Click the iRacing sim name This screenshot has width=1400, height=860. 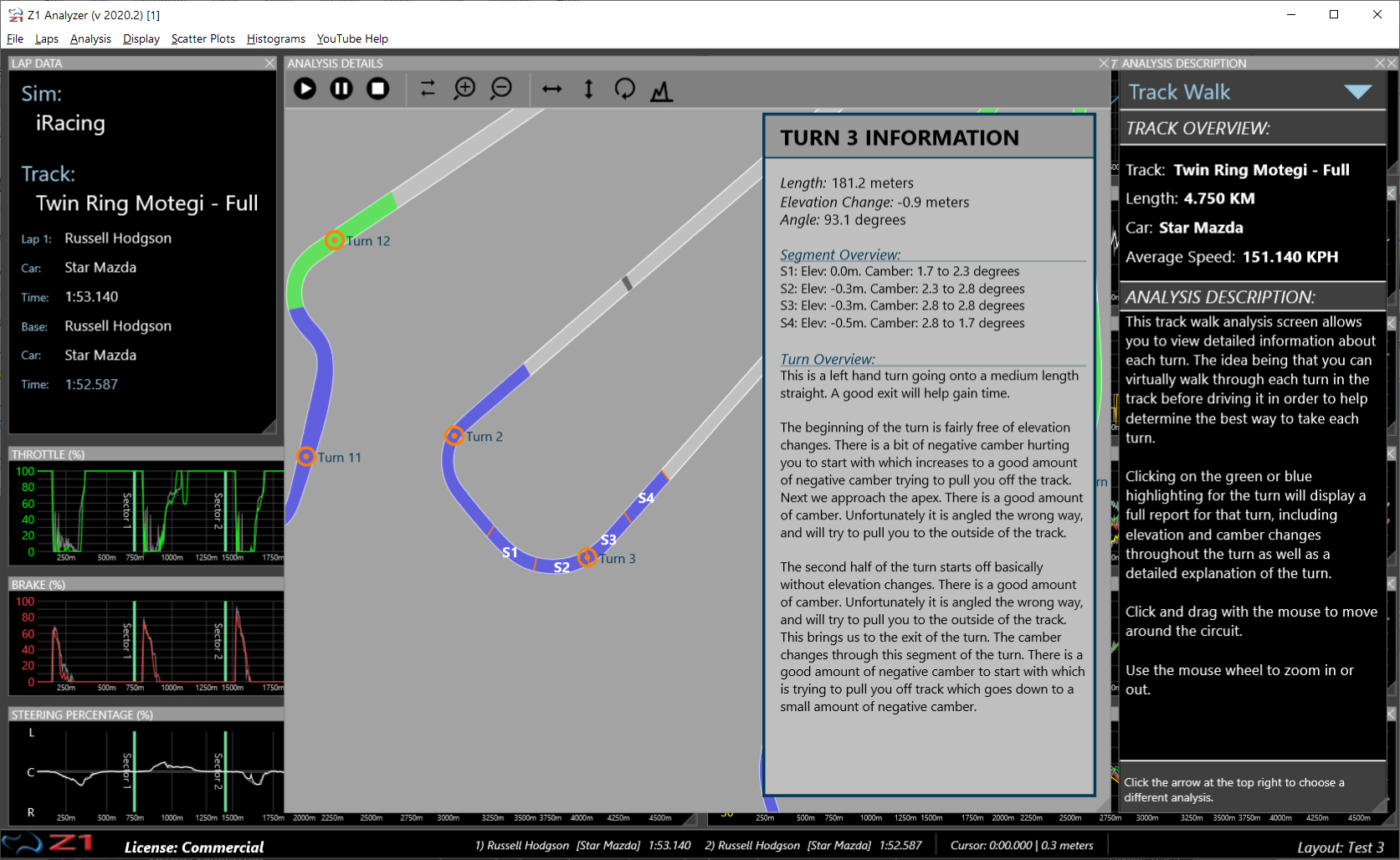point(70,124)
